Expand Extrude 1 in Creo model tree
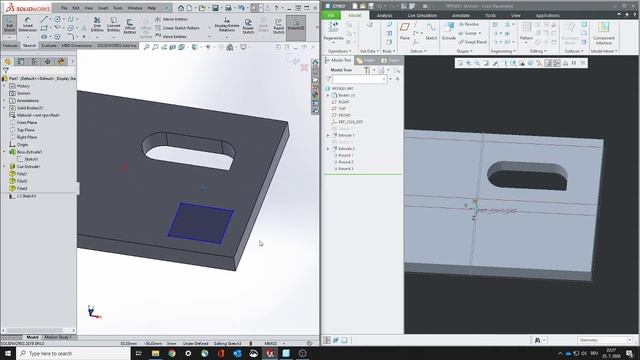Viewport: 640px width, 360px height. pos(328,135)
